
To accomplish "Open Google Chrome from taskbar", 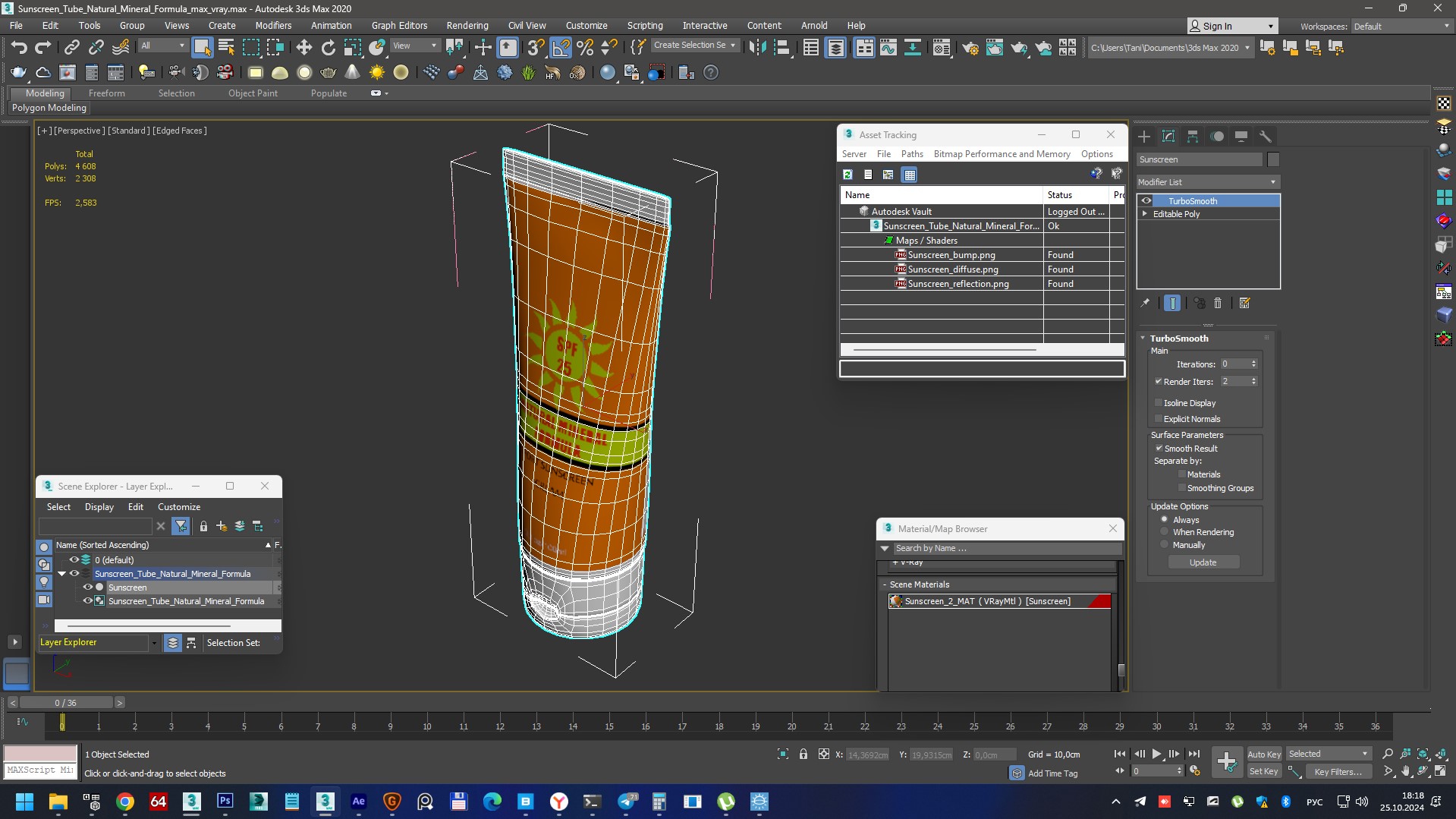I will point(125,802).
